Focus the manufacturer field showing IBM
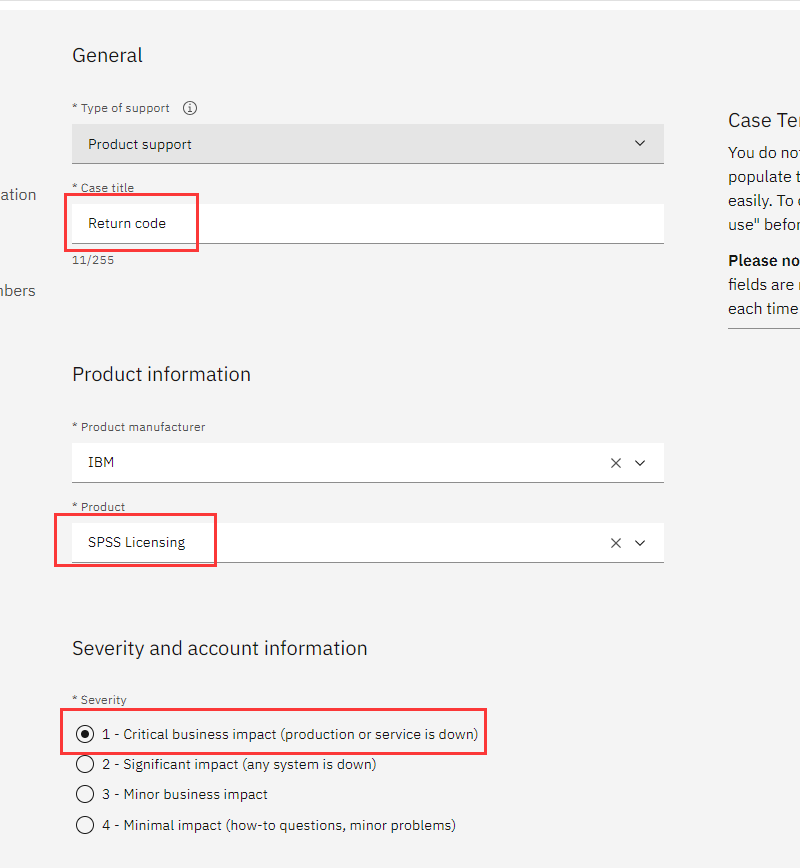Screen dimensions: 800x868 (x=330, y=463)
